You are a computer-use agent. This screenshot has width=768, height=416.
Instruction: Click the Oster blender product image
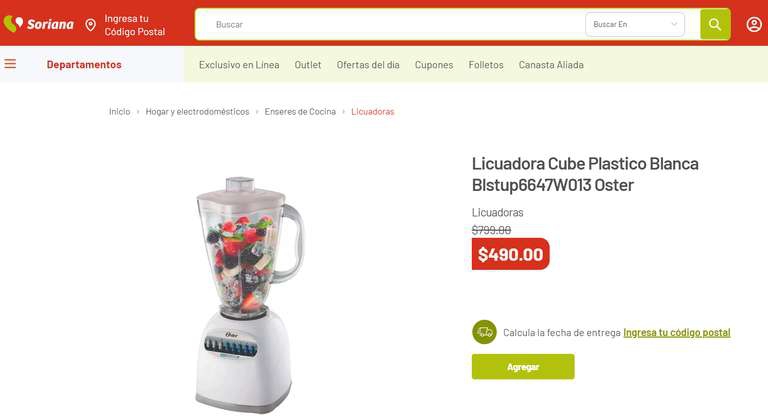click(x=249, y=294)
